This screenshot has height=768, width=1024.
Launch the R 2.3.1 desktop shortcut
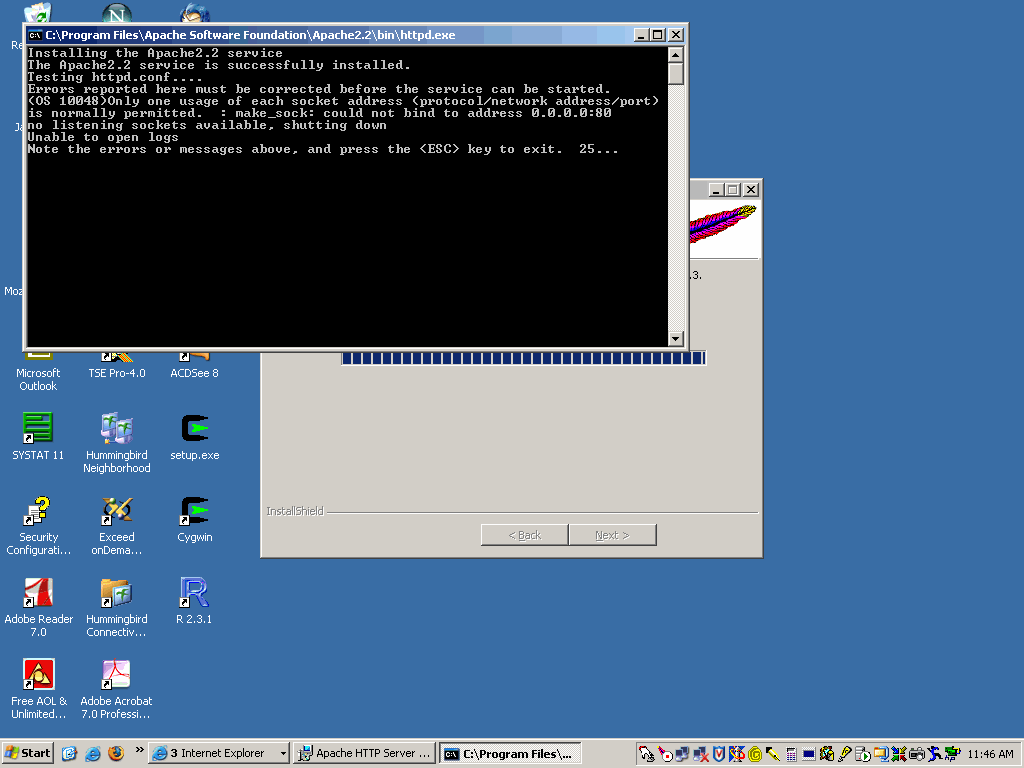tap(195, 600)
